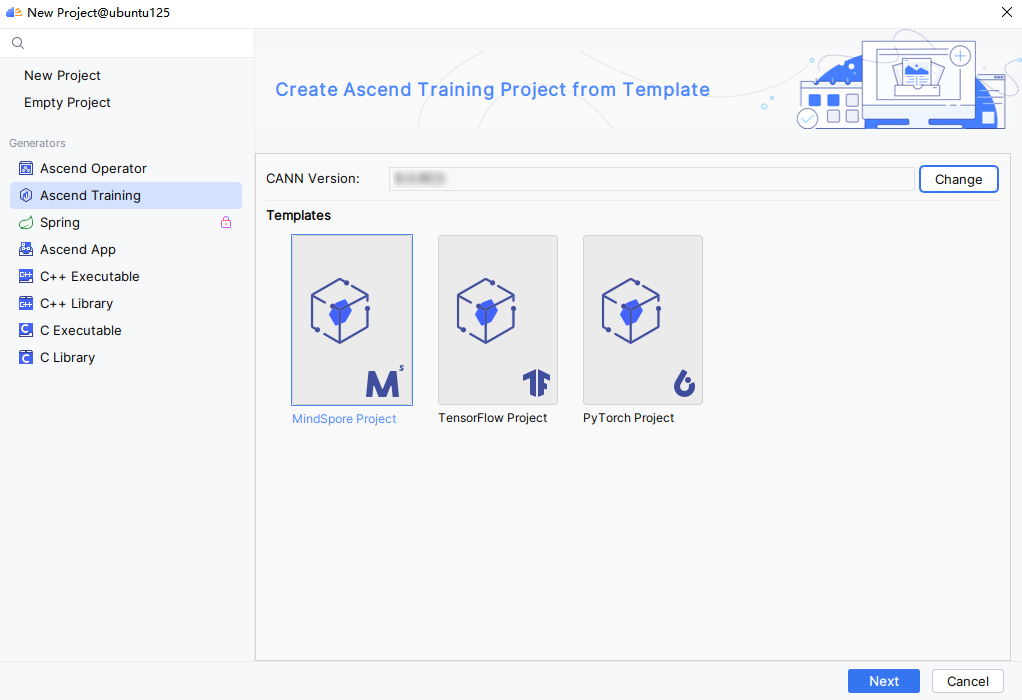Pick the Spring leaf icon
Image resolution: width=1022 pixels, height=700 pixels.
26,223
